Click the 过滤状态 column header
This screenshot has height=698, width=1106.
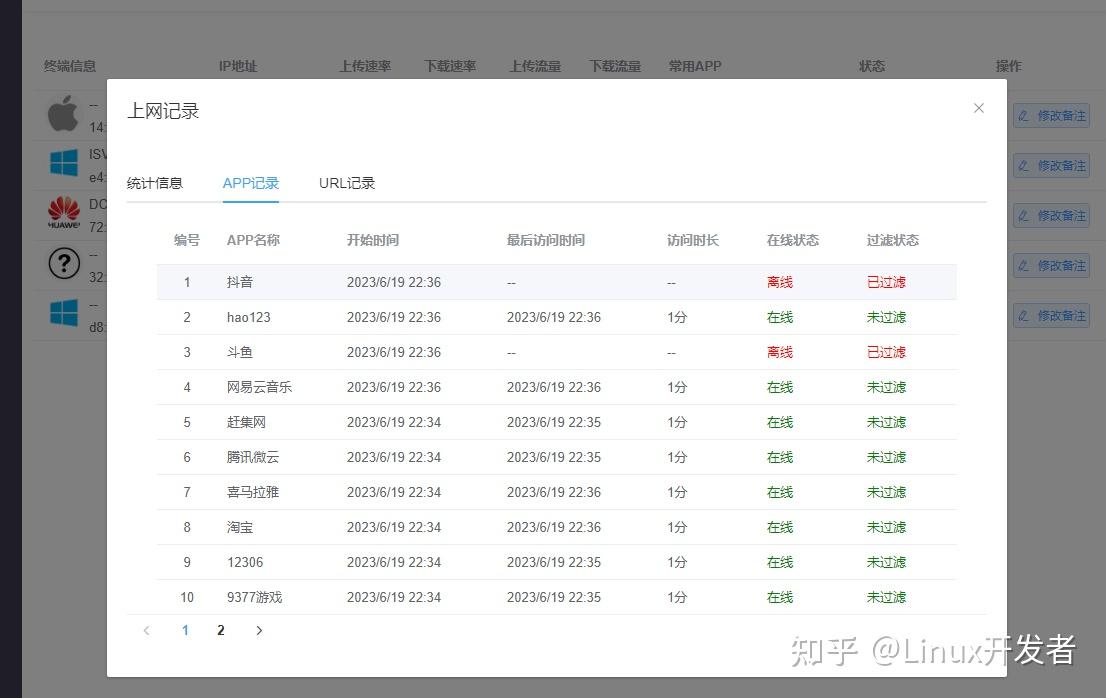coord(892,240)
